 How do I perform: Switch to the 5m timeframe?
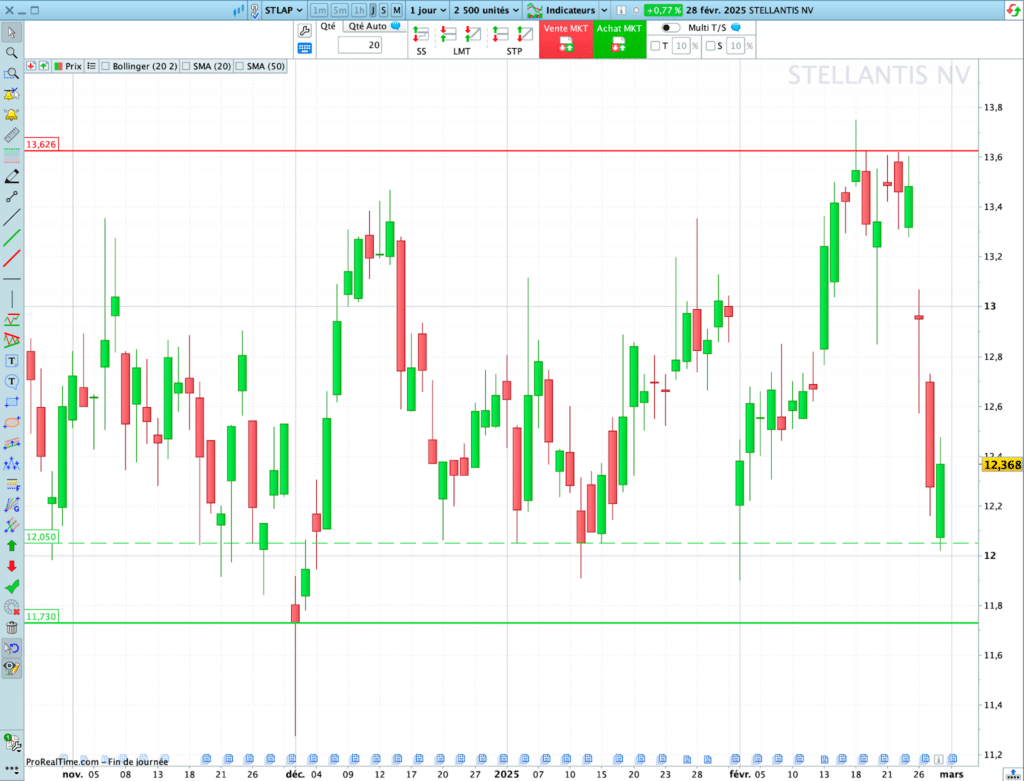[340, 10]
